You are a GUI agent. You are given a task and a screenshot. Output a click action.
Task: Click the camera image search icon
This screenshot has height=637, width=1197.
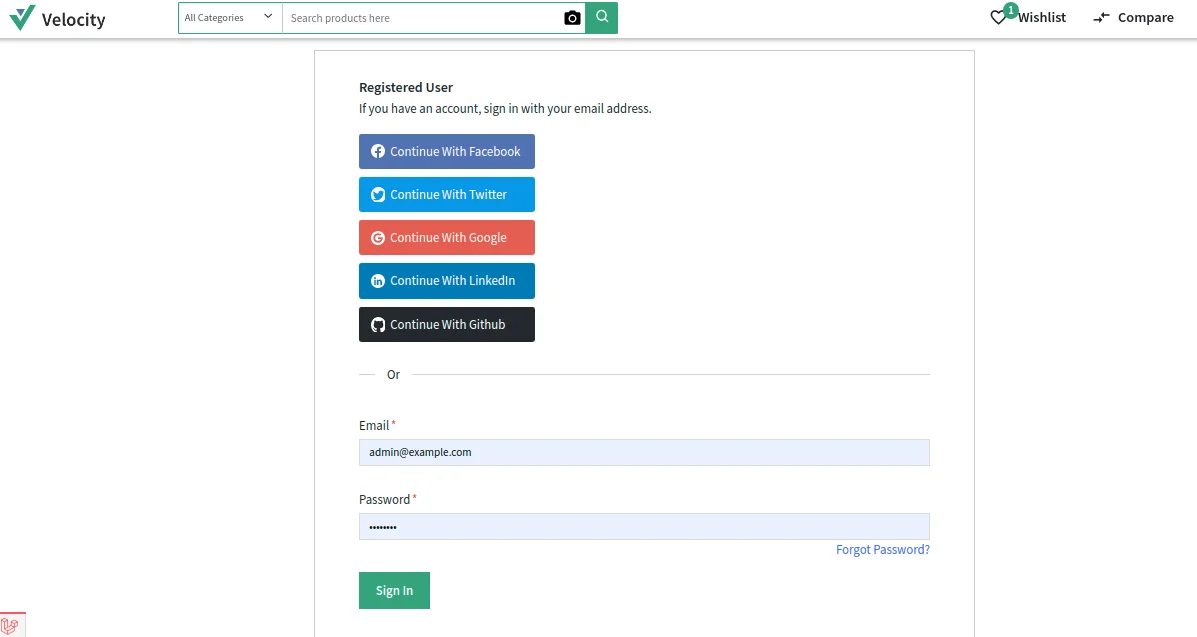coord(572,18)
